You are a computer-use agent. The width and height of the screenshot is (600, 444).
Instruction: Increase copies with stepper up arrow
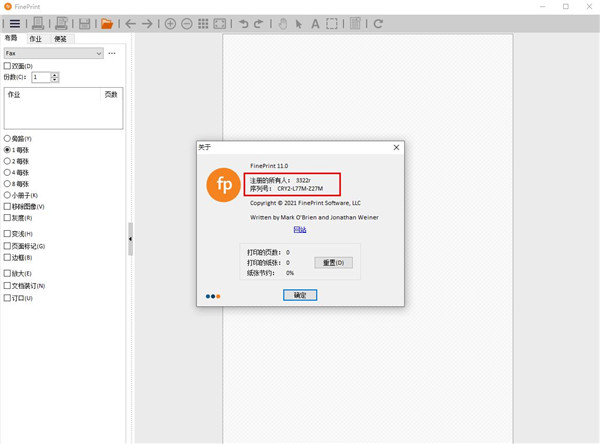55,75
